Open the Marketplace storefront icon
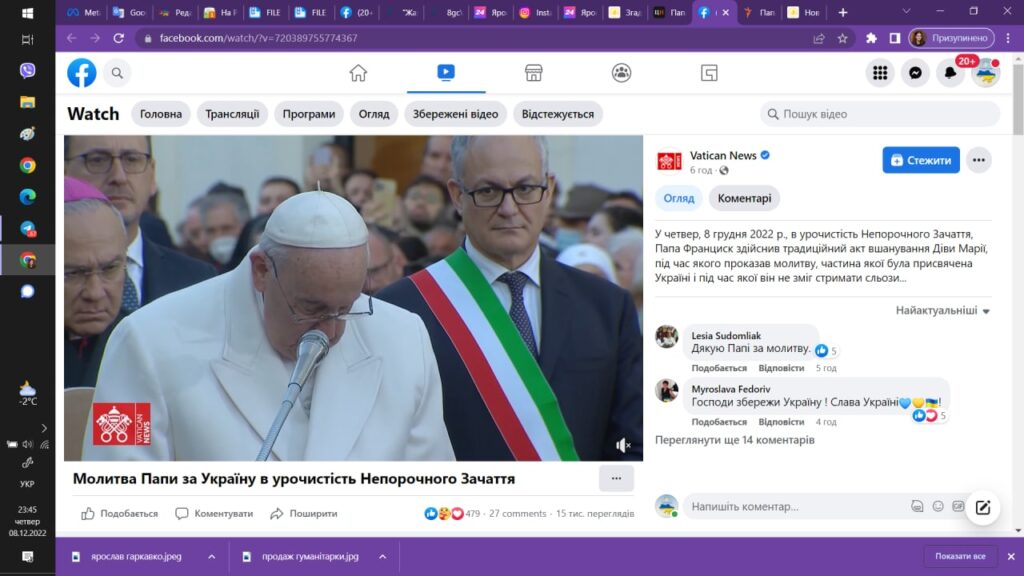 pos(534,73)
